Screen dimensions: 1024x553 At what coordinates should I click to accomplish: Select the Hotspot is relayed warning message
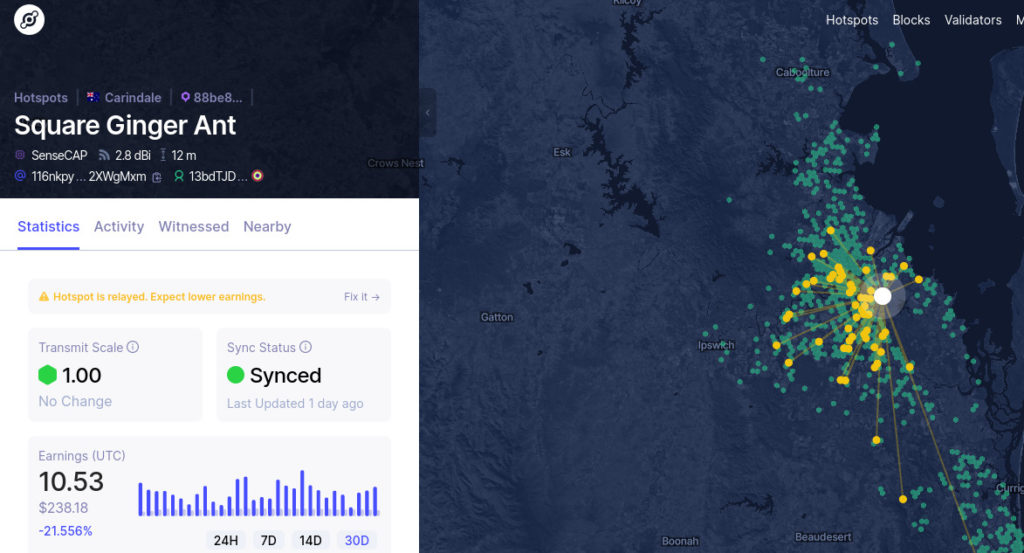coord(159,297)
